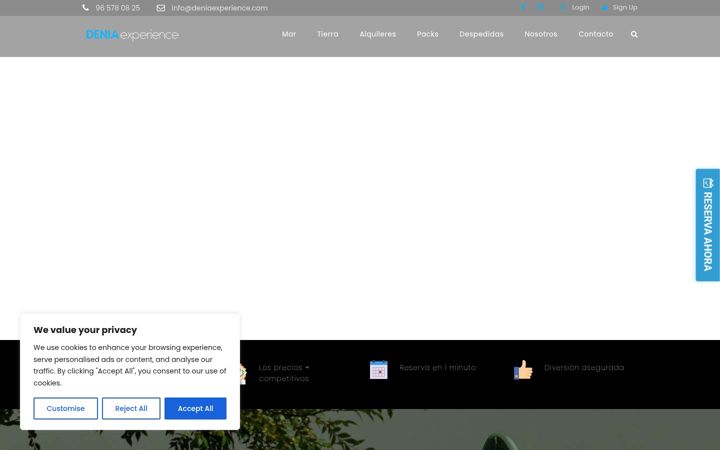Open the Packs menu
720x450 pixels.
428,34
